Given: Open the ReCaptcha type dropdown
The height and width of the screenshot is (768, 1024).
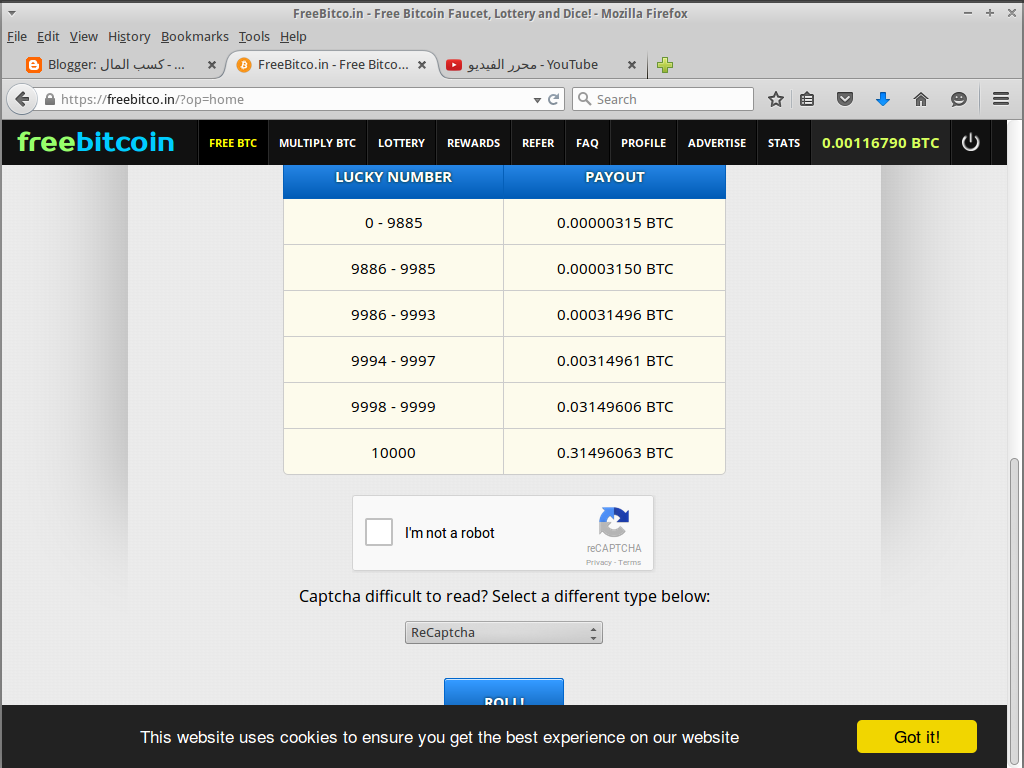Looking at the screenshot, I should [x=504, y=632].
